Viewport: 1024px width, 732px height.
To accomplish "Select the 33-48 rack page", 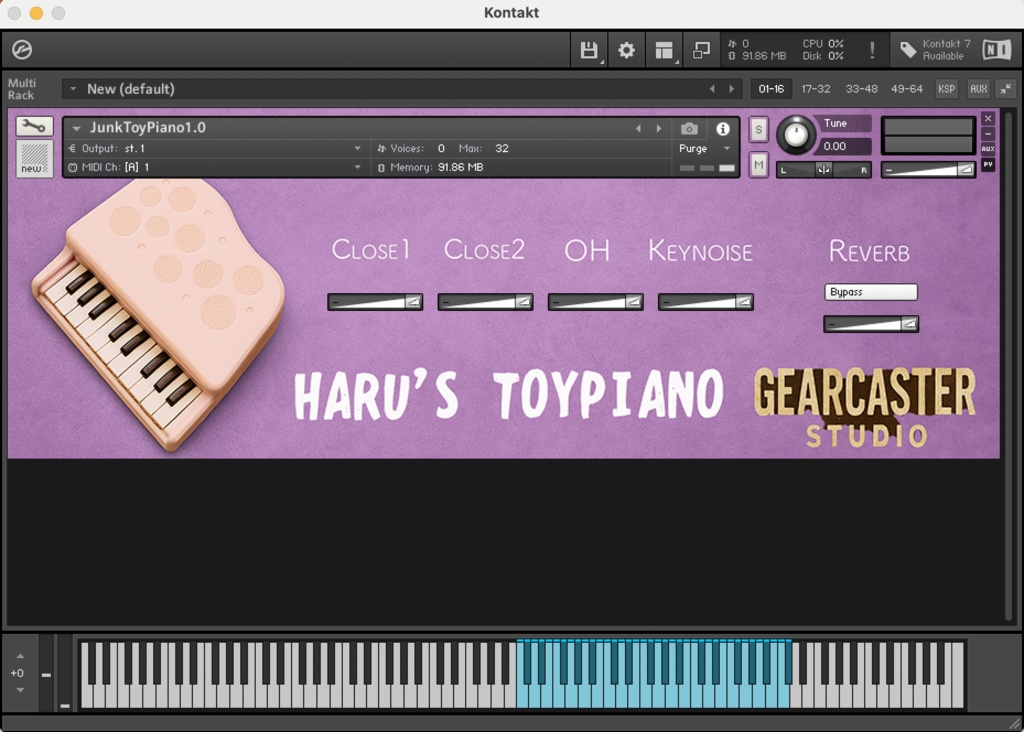I will pyautogui.click(x=861, y=89).
